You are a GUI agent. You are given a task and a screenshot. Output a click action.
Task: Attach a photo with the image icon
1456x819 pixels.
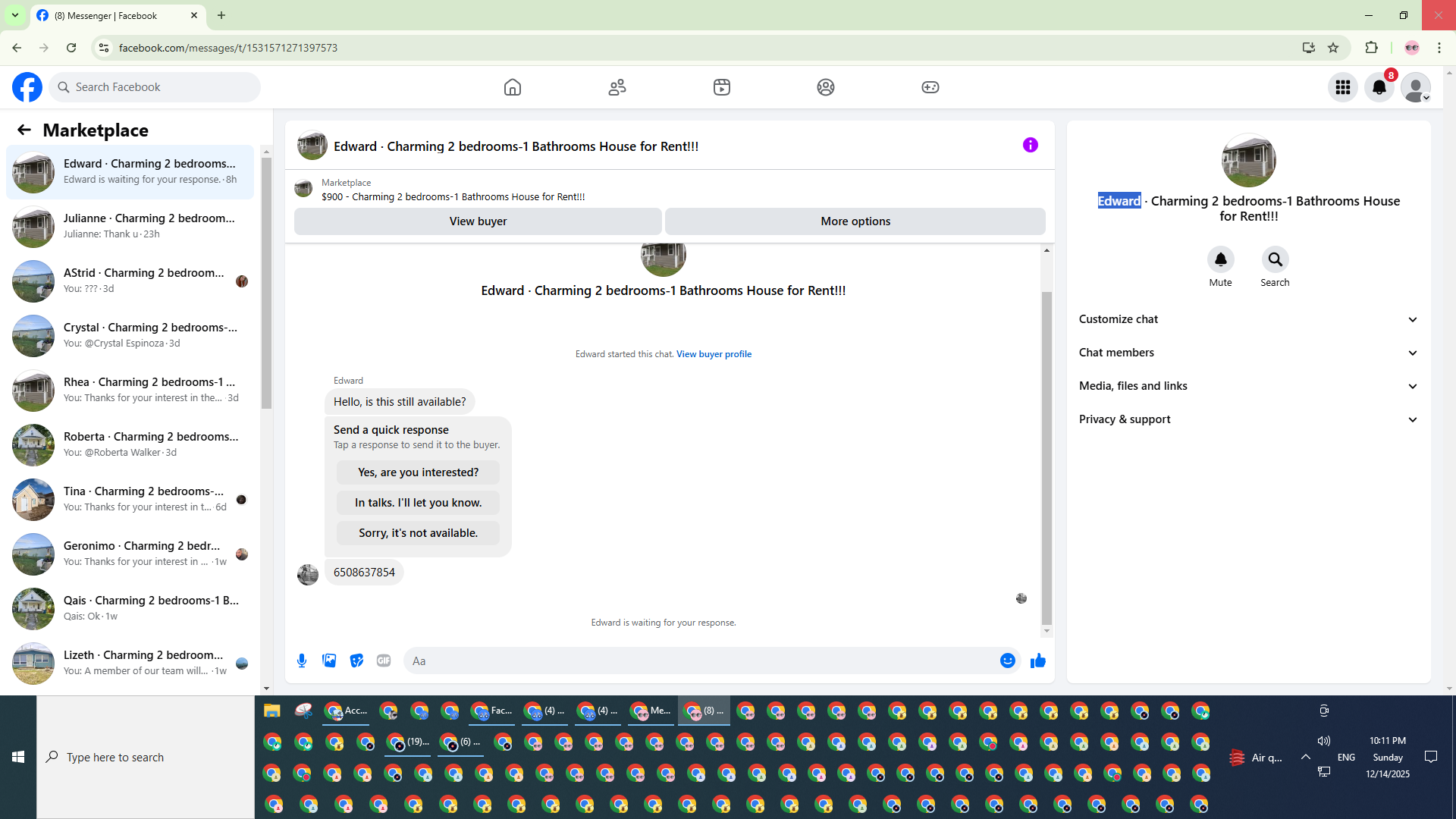(x=329, y=661)
